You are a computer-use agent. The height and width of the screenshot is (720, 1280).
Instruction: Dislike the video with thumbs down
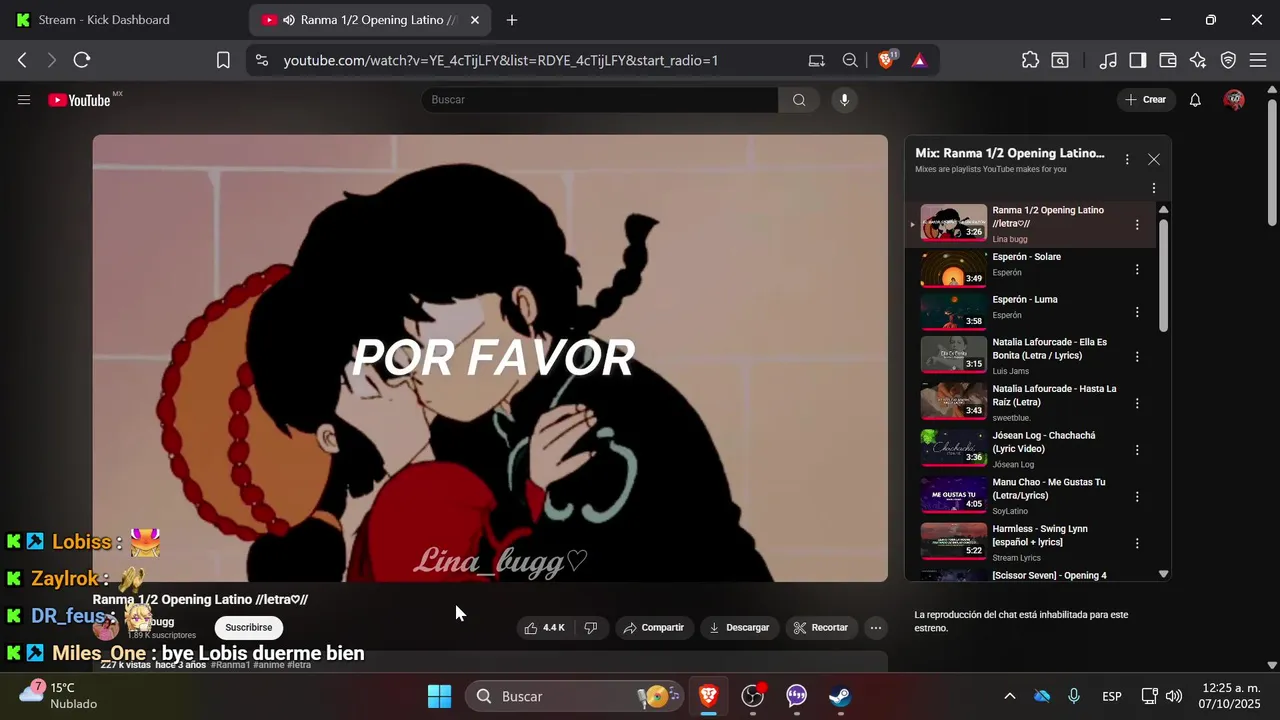591,628
